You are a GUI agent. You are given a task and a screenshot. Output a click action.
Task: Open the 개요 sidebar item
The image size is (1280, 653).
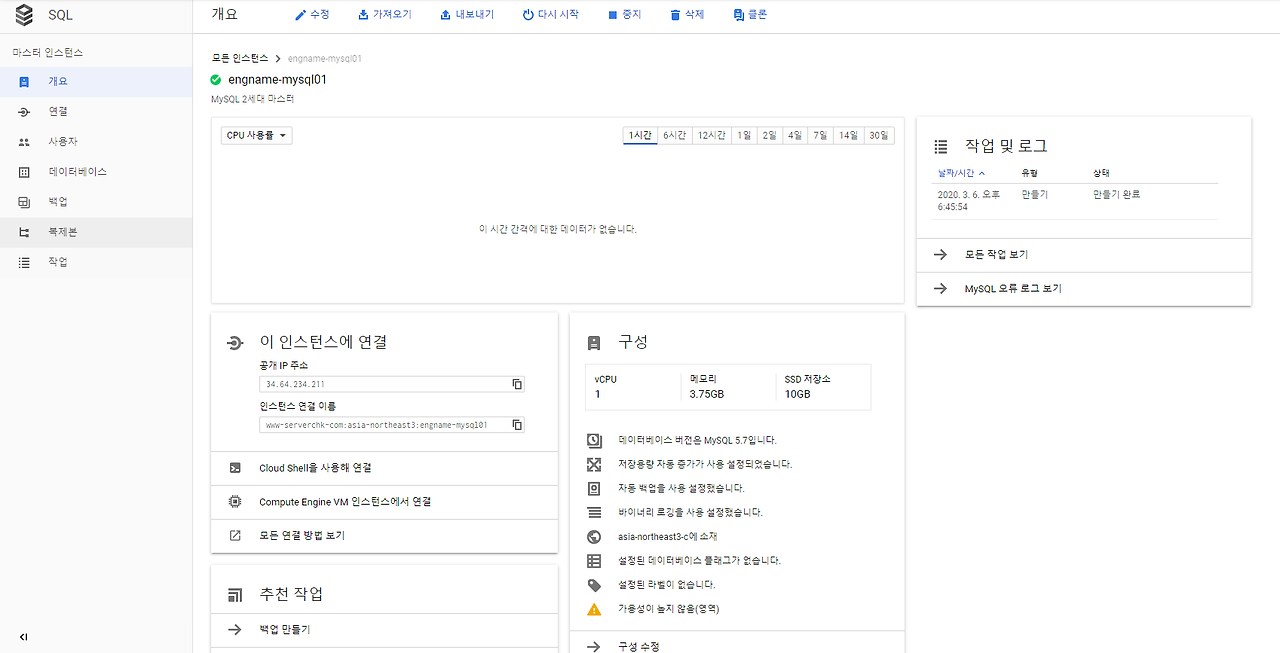pos(96,82)
